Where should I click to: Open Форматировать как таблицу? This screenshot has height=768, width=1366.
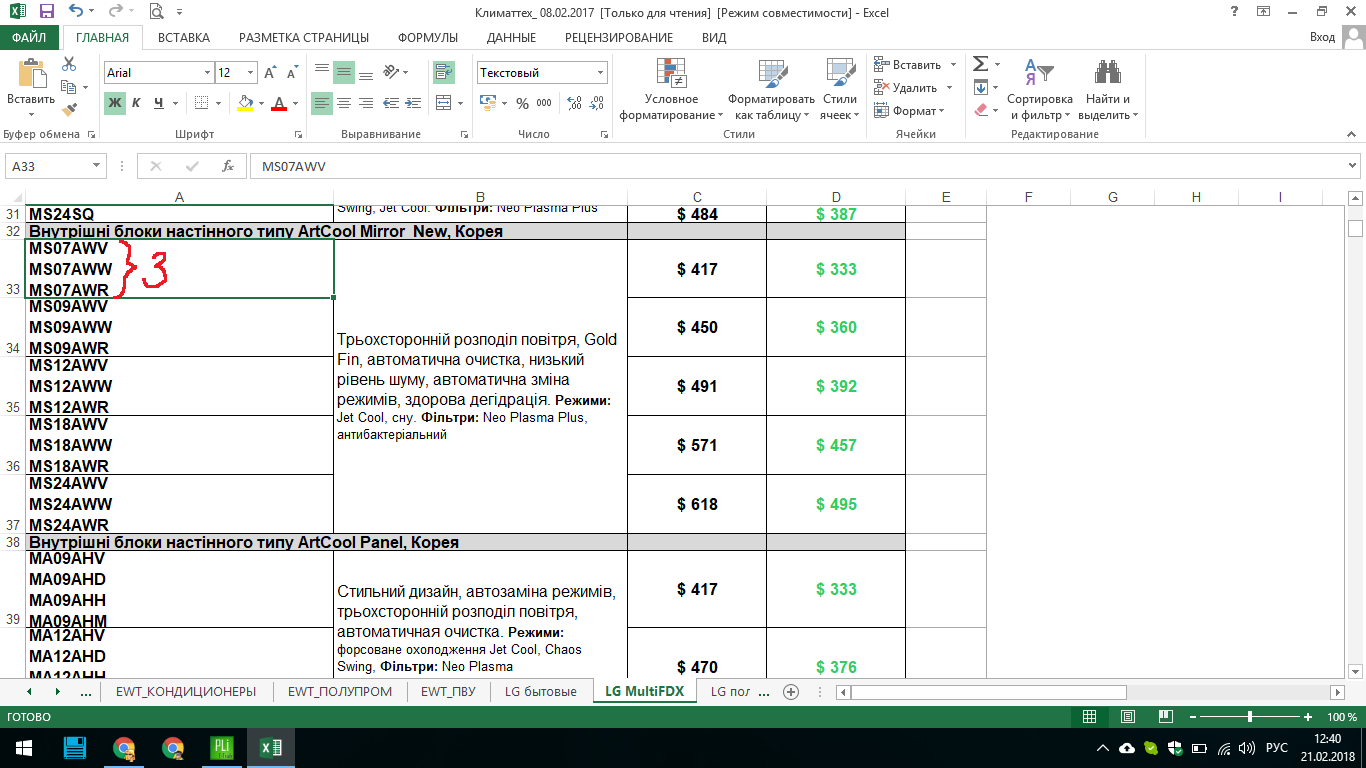[771, 89]
